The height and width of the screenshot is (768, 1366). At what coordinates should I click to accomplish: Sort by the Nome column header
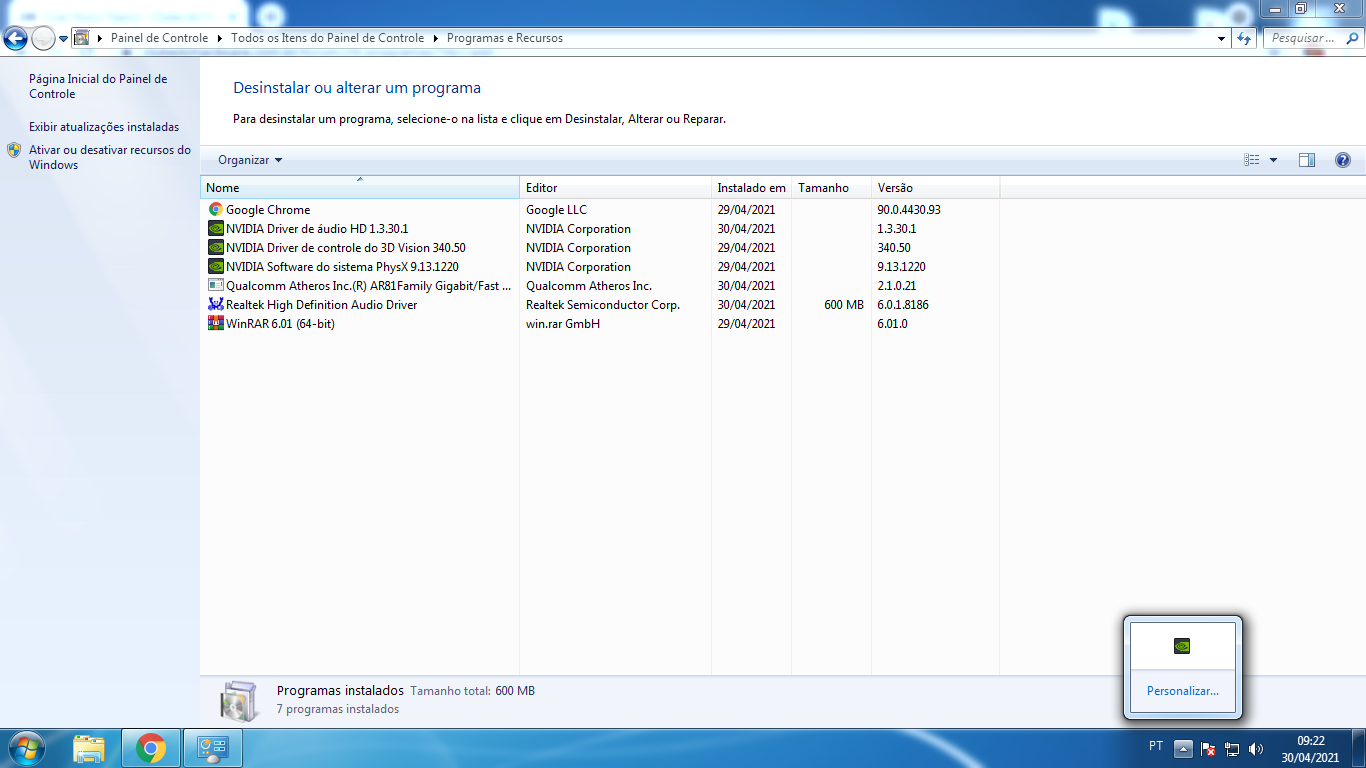(360, 188)
